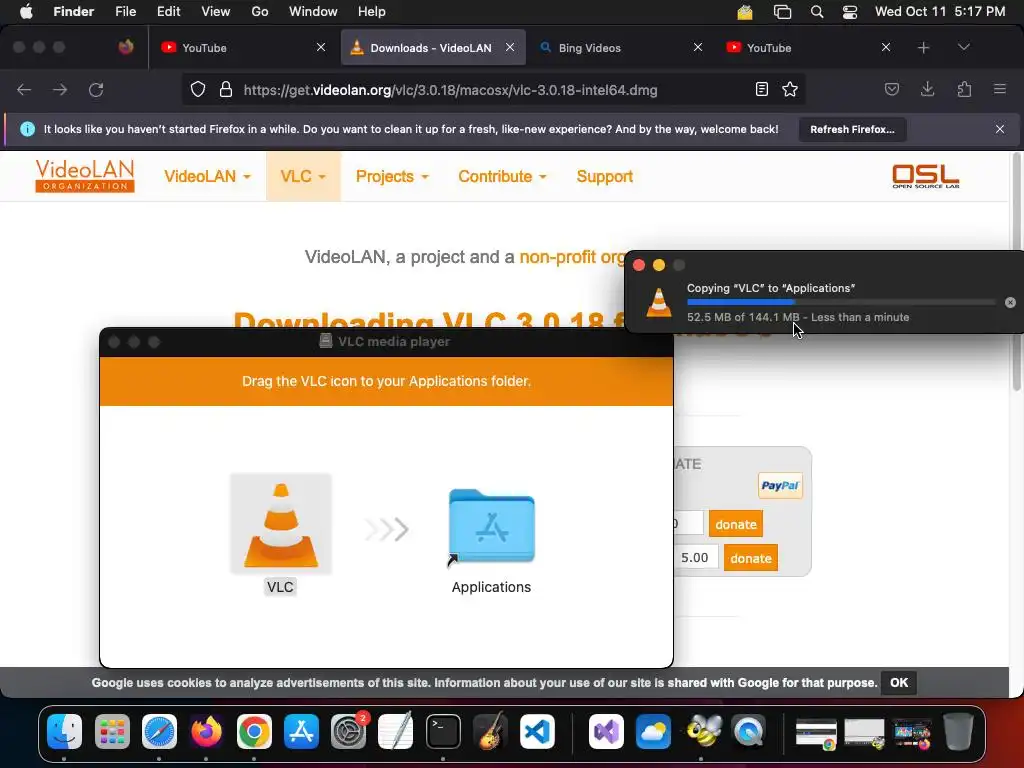
Task: Select Downloads - VideoLAN tab
Action: click(433, 48)
